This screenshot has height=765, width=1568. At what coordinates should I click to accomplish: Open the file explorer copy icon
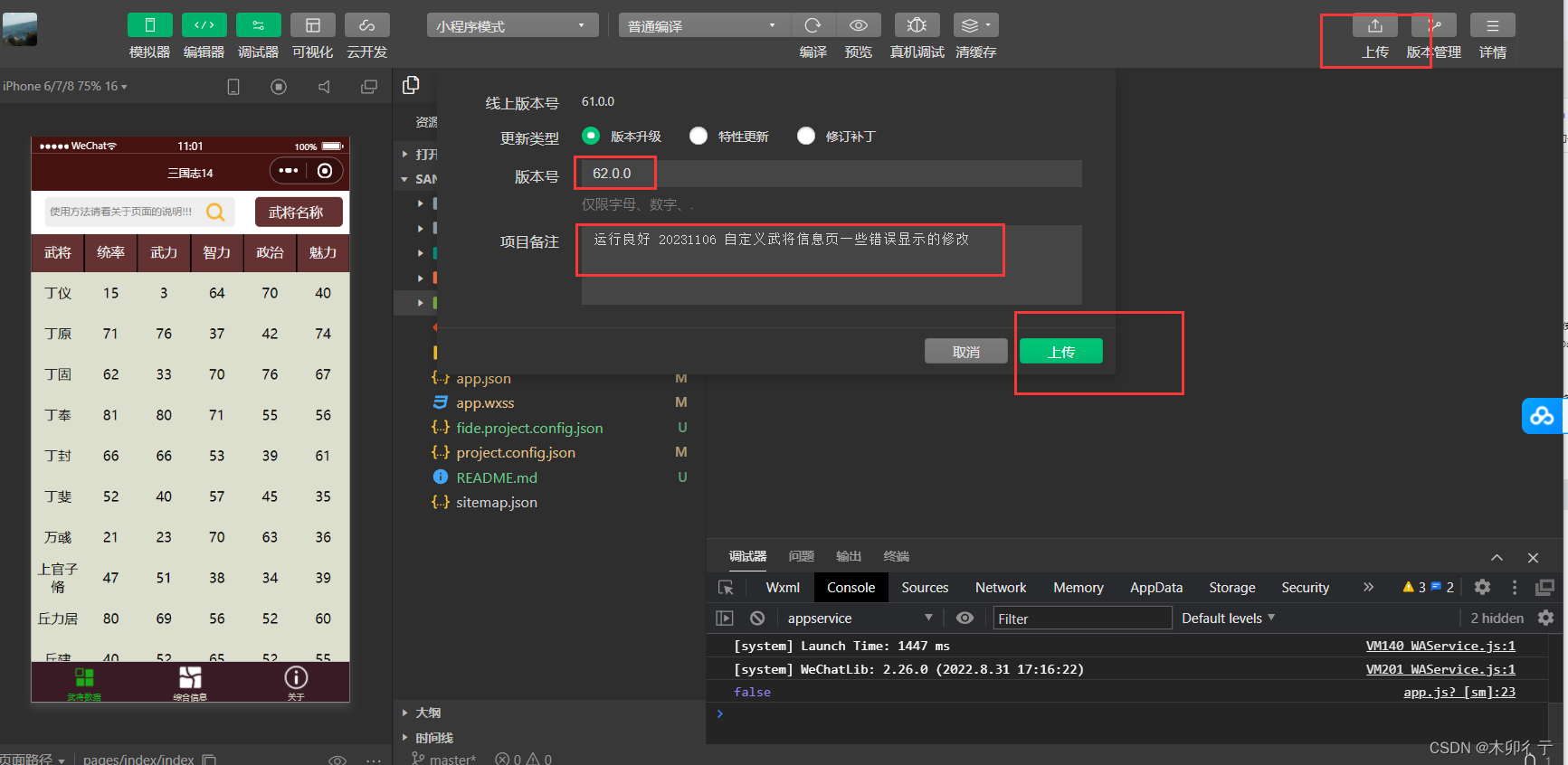[x=411, y=85]
